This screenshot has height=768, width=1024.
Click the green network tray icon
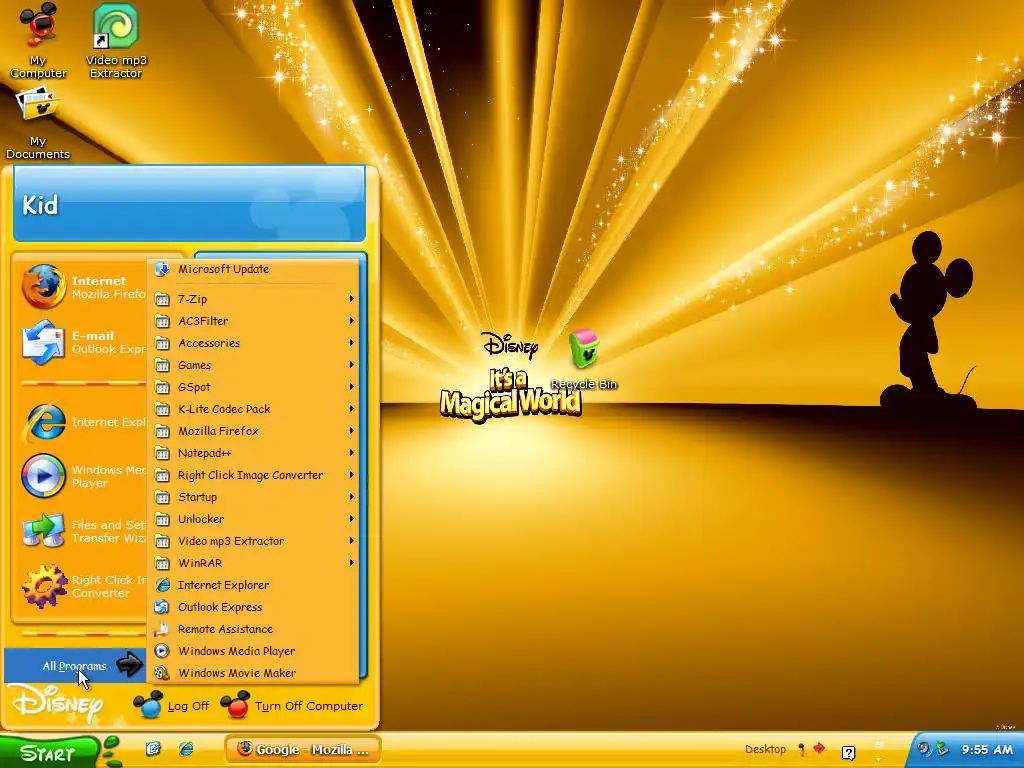coord(942,749)
